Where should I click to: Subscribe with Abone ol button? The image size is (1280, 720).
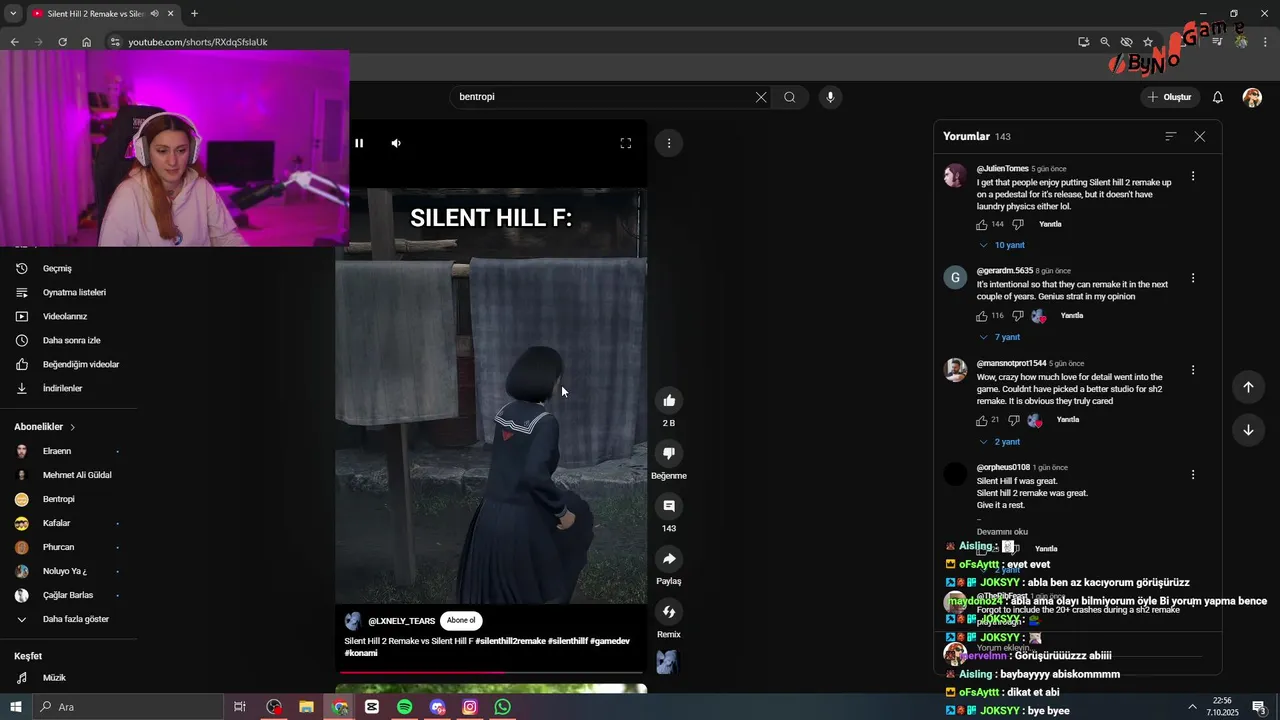461,620
